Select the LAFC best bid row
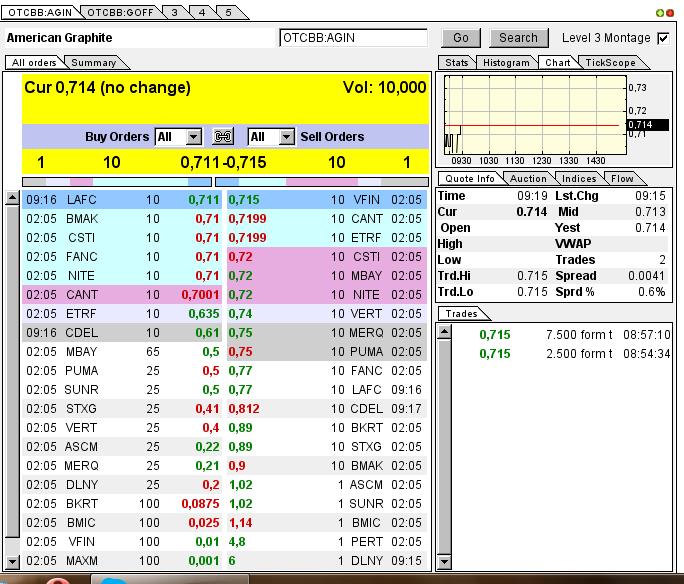 [120, 200]
